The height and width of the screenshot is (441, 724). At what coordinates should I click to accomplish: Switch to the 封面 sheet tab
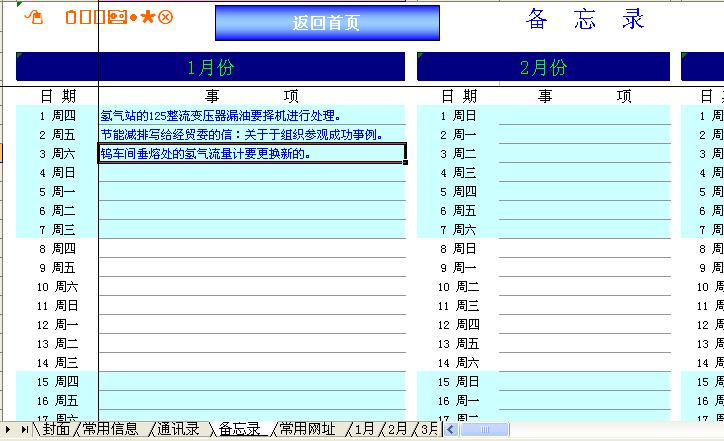56,430
